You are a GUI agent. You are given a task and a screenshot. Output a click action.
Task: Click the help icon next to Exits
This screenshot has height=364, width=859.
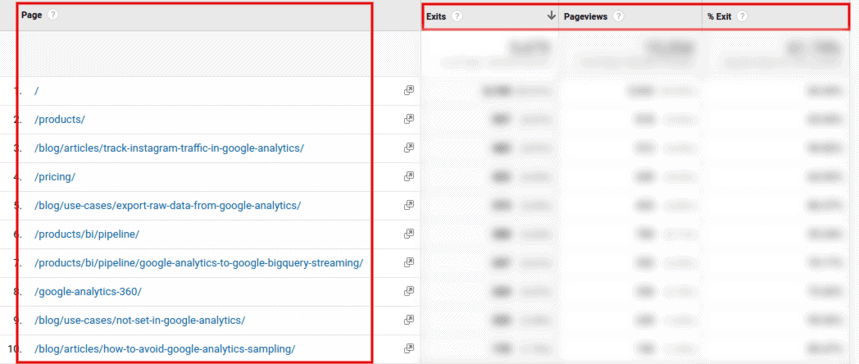[457, 16]
